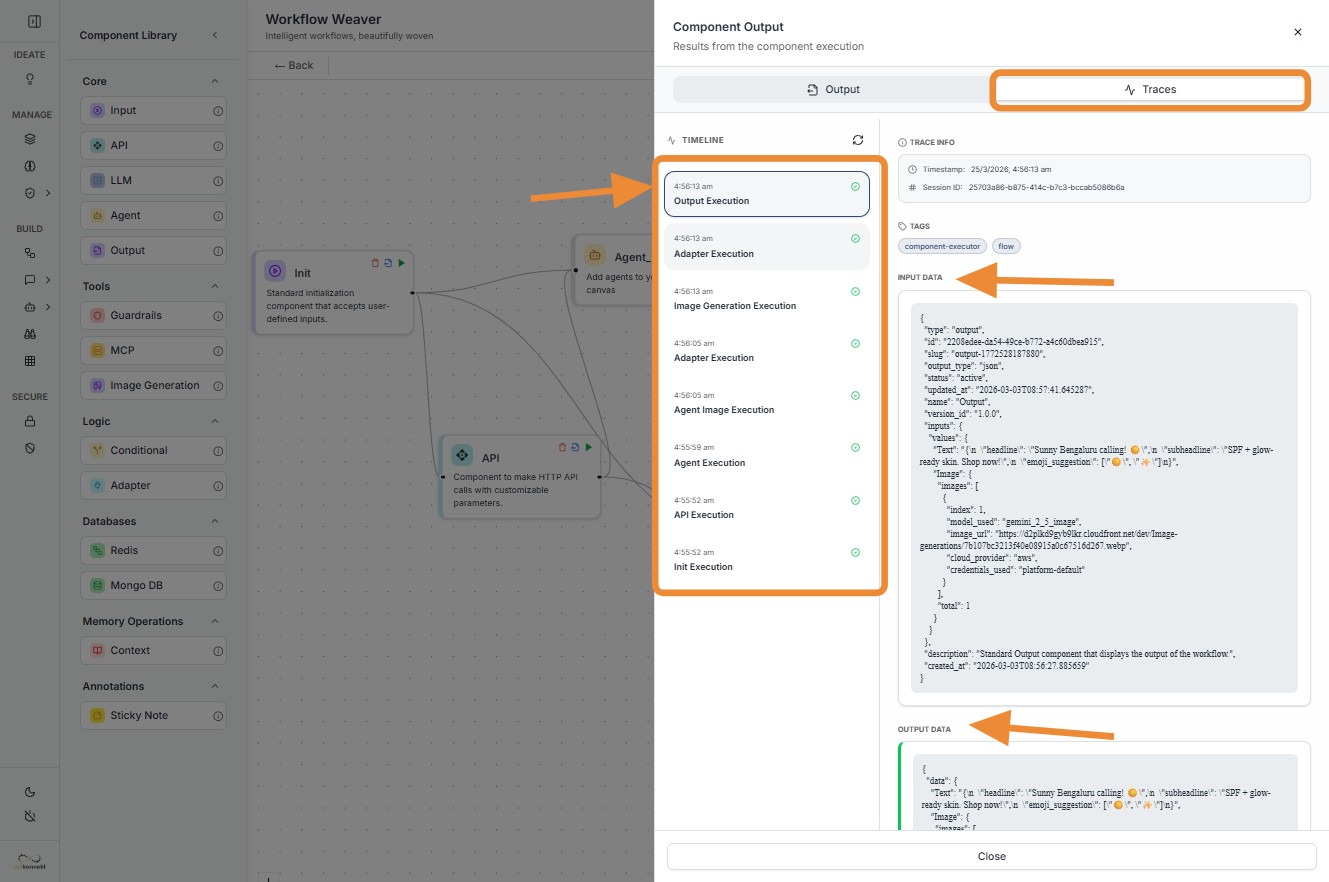Image resolution: width=1329 pixels, height=882 pixels.
Task: Select the Agent node on the canvas
Action: [613, 270]
